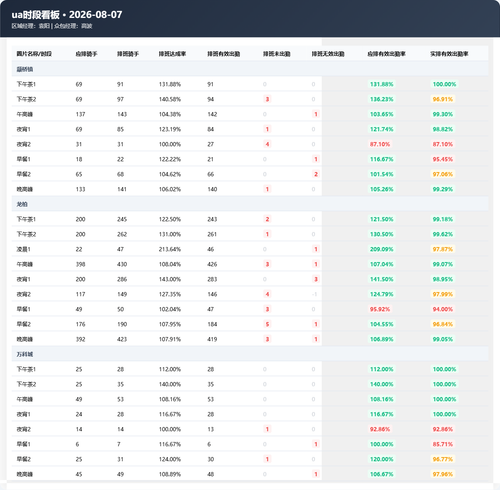Click the red 85.71% badge
This screenshot has height=490, width=500.
[443, 444]
